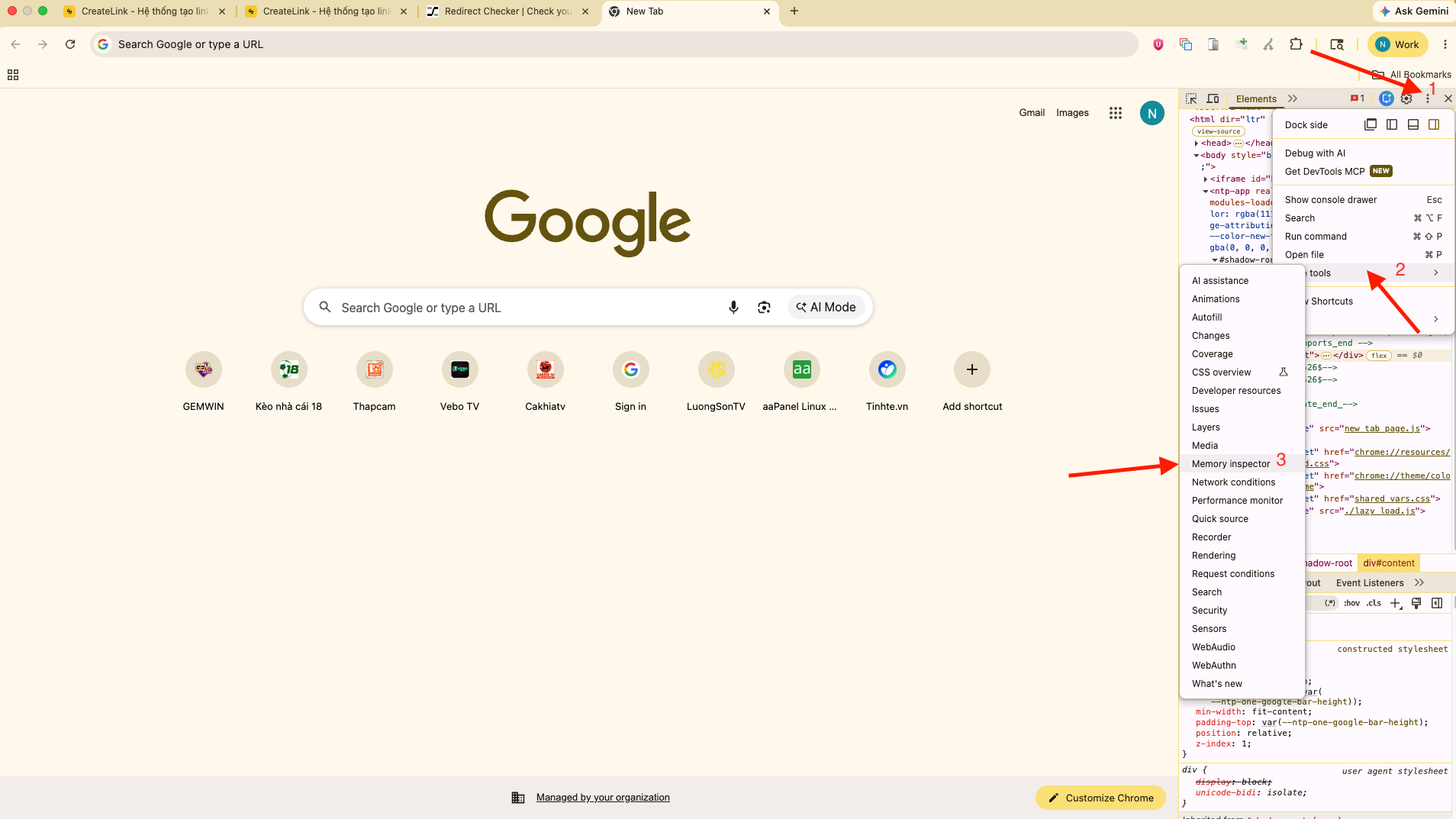Expand the More tools submenu arrow

click(1436, 273)
